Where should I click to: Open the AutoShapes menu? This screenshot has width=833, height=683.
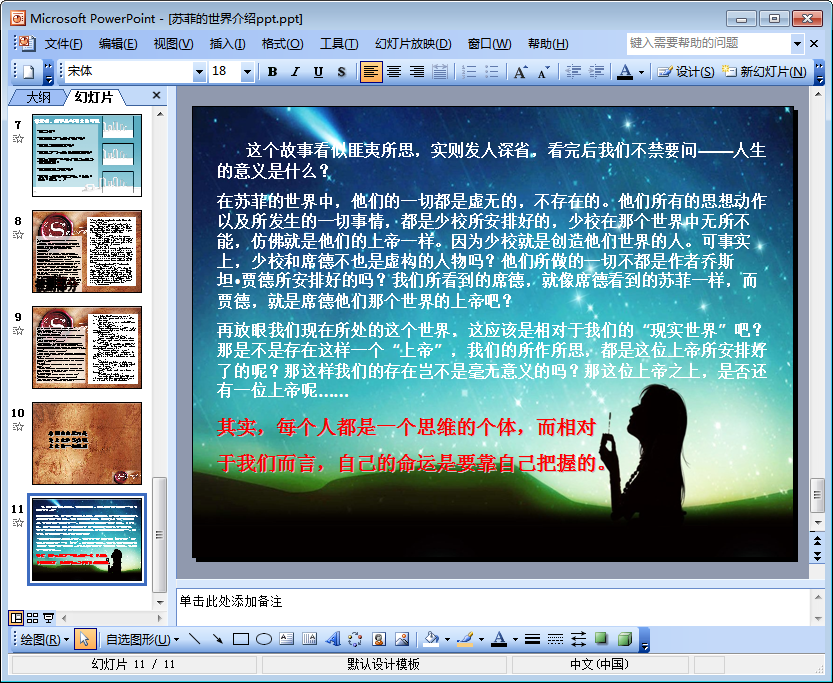[142, 639]
